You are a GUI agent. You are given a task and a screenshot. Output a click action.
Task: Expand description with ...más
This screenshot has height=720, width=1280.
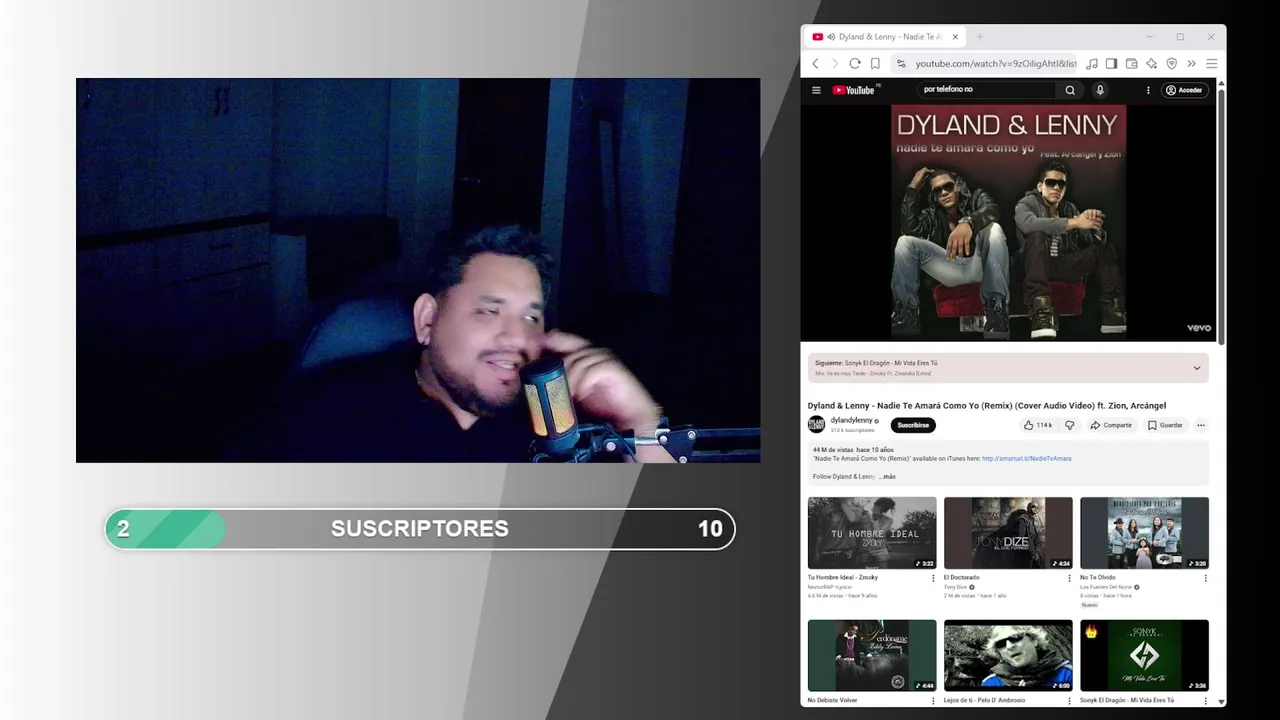(887, 477)
